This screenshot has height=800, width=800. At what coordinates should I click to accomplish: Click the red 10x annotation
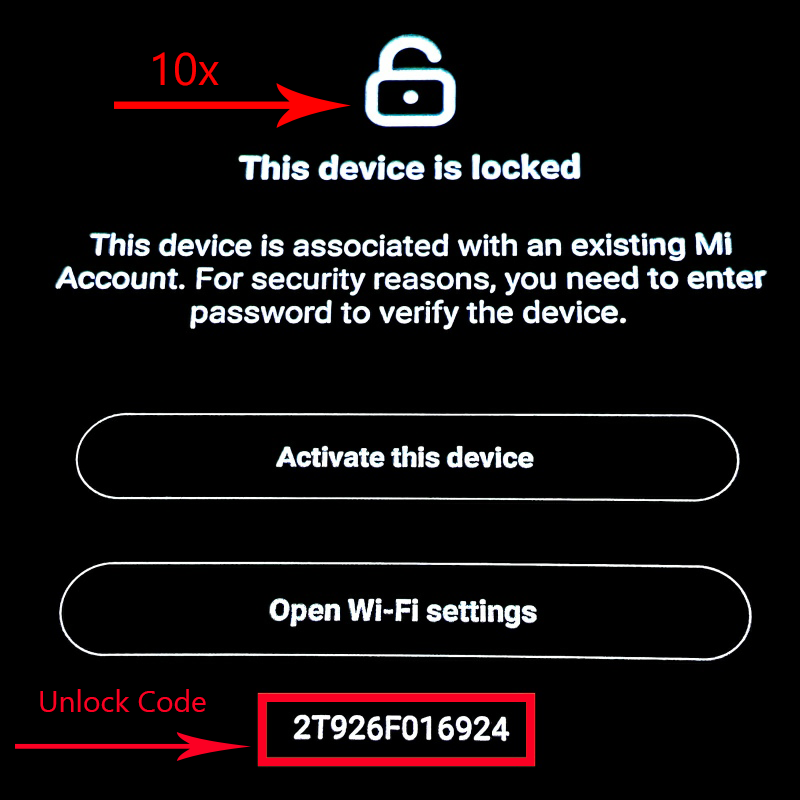click(x=185, y=69)
